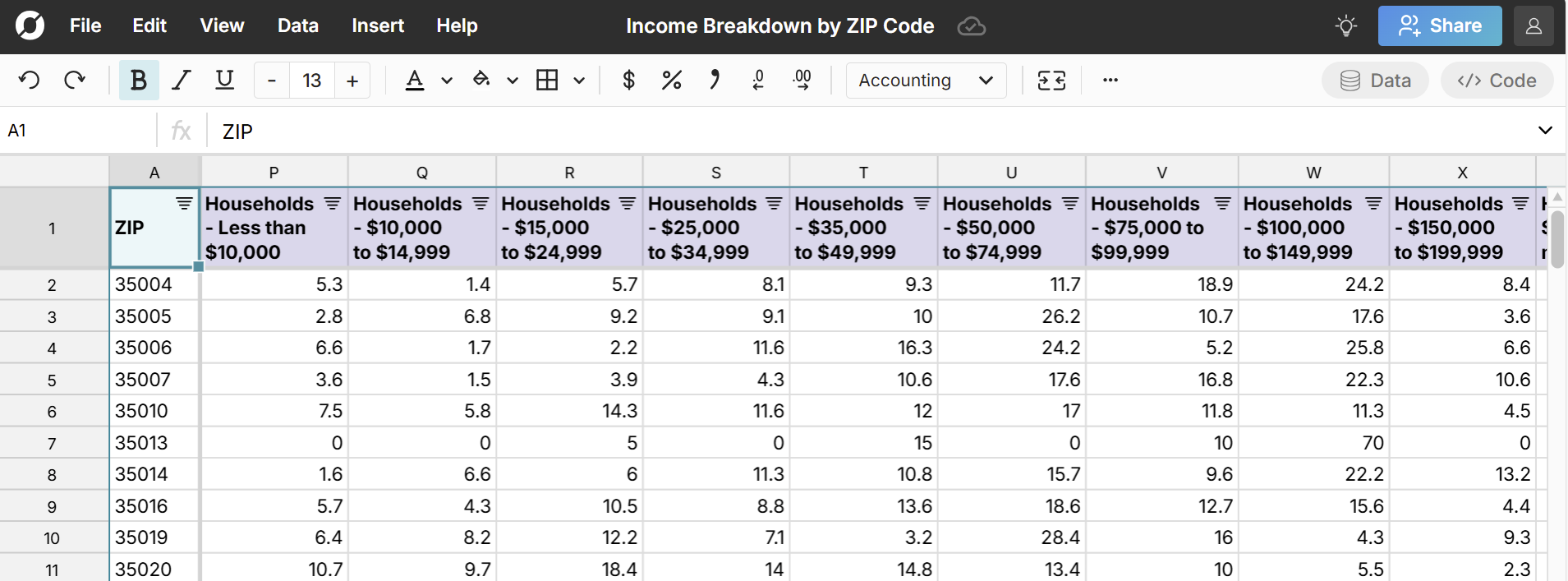Viewport: 1568px width, 581px height.
Task: Toggle bold formatting
Action: (138, 81)
